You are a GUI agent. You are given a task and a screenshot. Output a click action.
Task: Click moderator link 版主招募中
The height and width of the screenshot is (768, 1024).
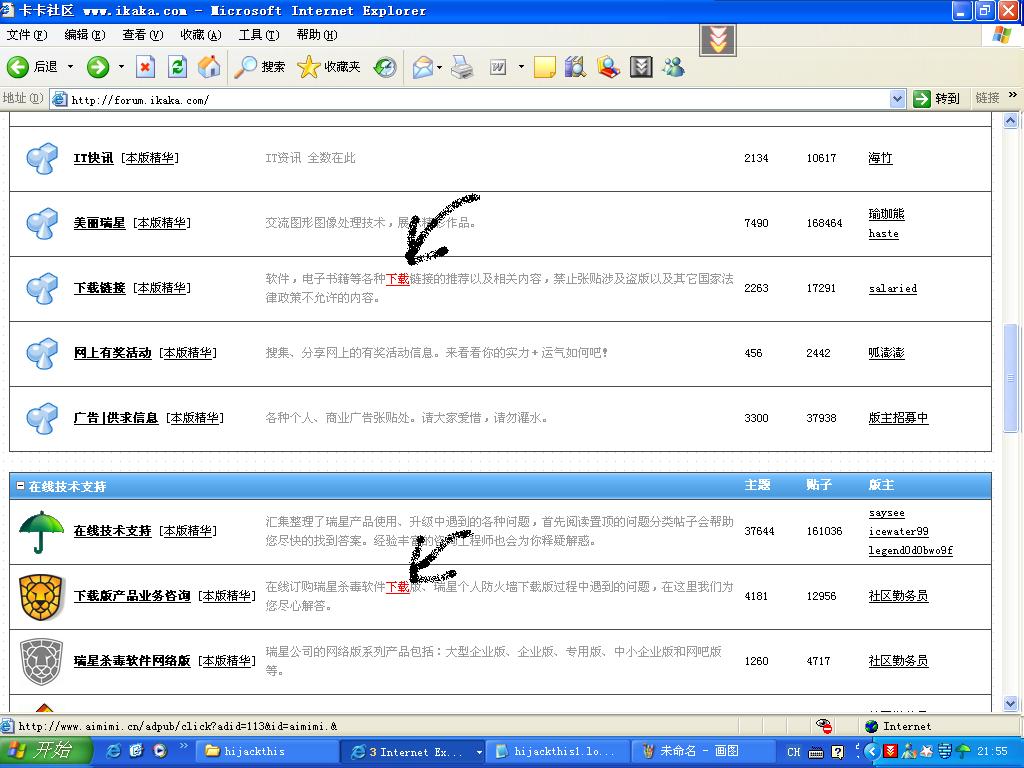pos(898,418)
